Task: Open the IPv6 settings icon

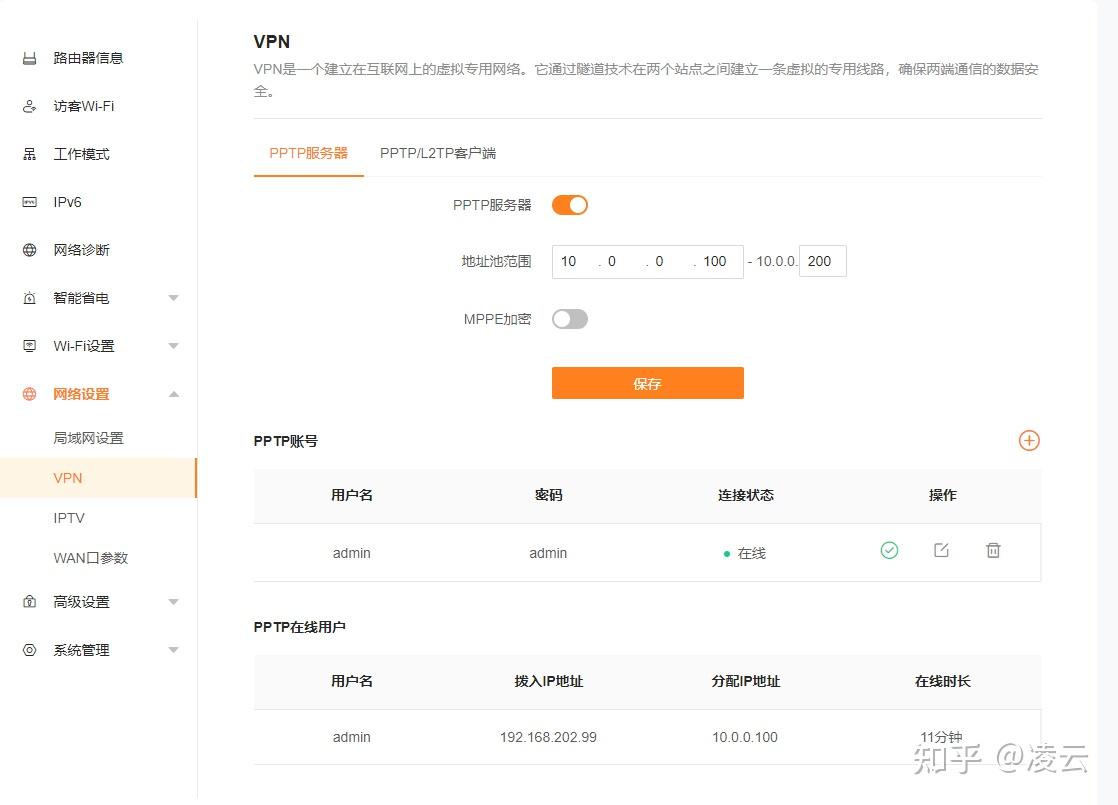Action: (x=30, y=202)
